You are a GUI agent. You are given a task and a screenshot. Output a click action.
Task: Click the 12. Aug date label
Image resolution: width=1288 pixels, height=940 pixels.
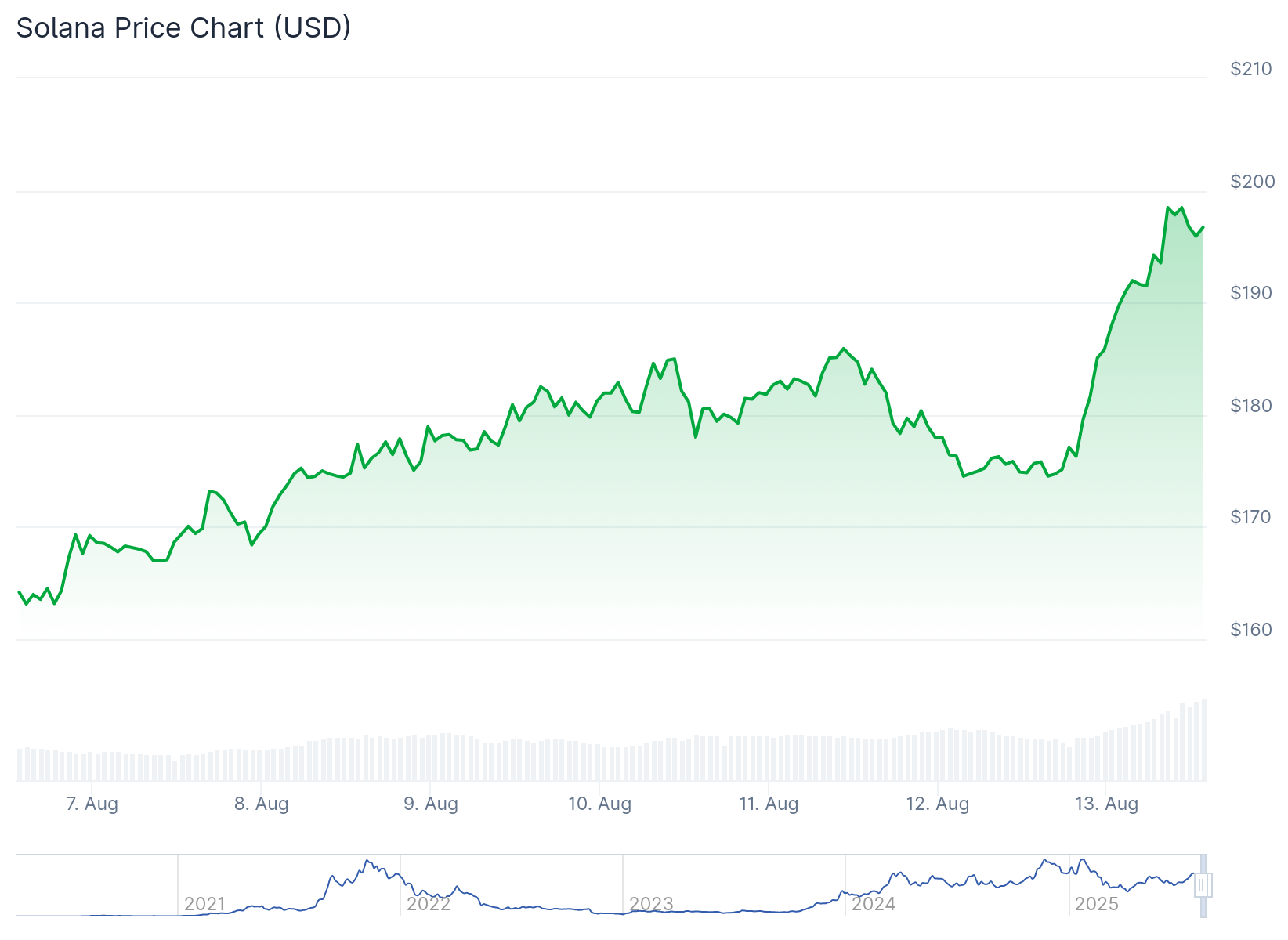pyautogui.click(x=938, y=804)
